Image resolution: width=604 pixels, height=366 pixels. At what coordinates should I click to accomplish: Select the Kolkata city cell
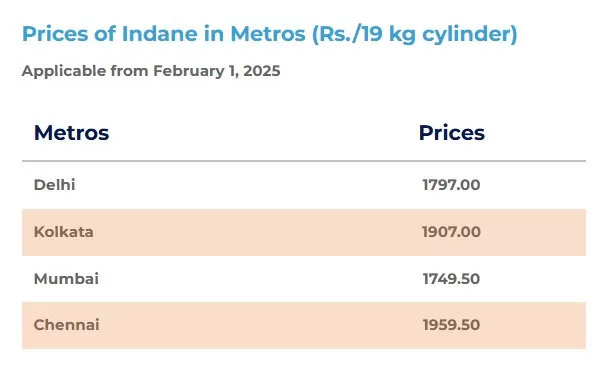[x=64, y=232]
